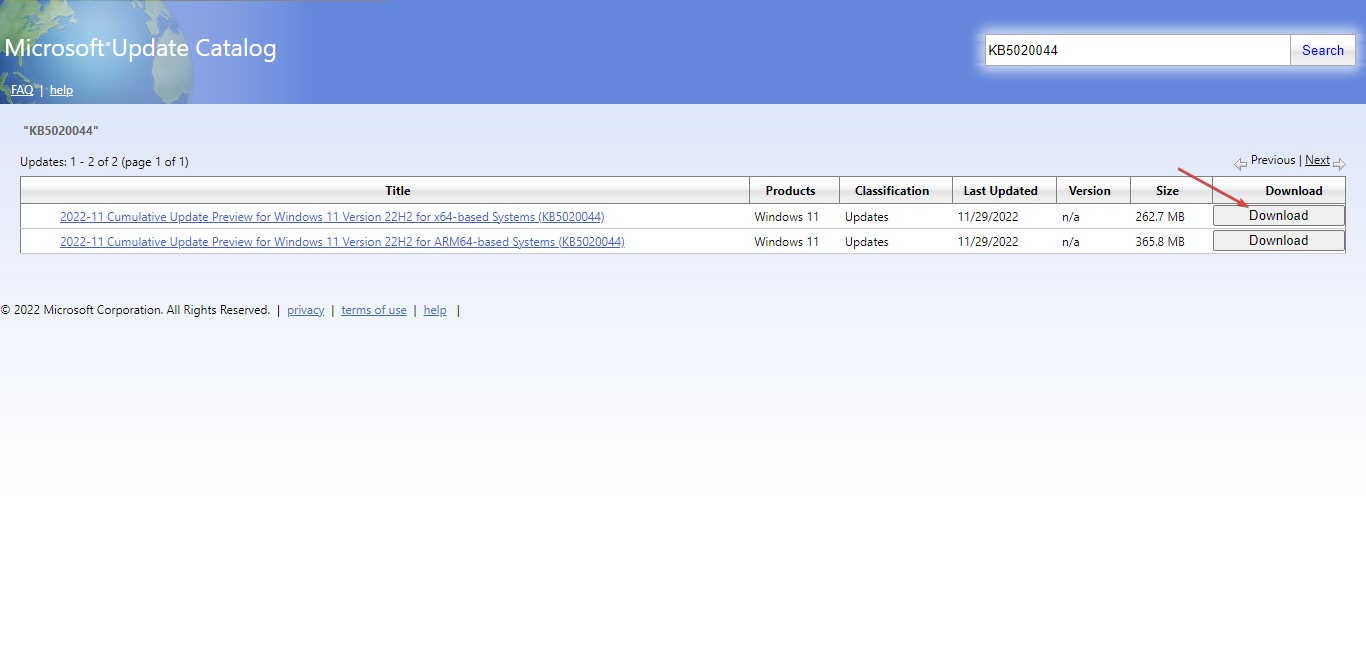The height and width of the screenshot is (653, 1366).
Task: Click the Previous page label
Action: click(x=1273, y=160)
